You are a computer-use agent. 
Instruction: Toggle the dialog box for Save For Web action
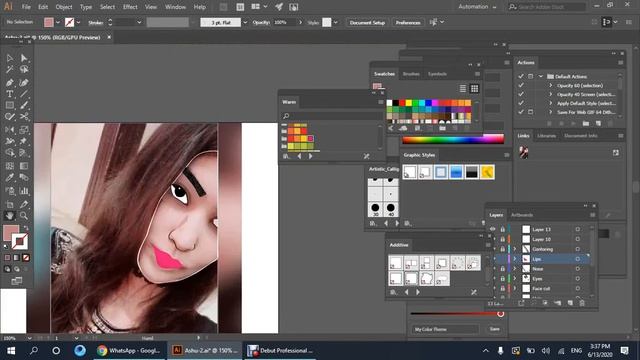tap(530, 112)
